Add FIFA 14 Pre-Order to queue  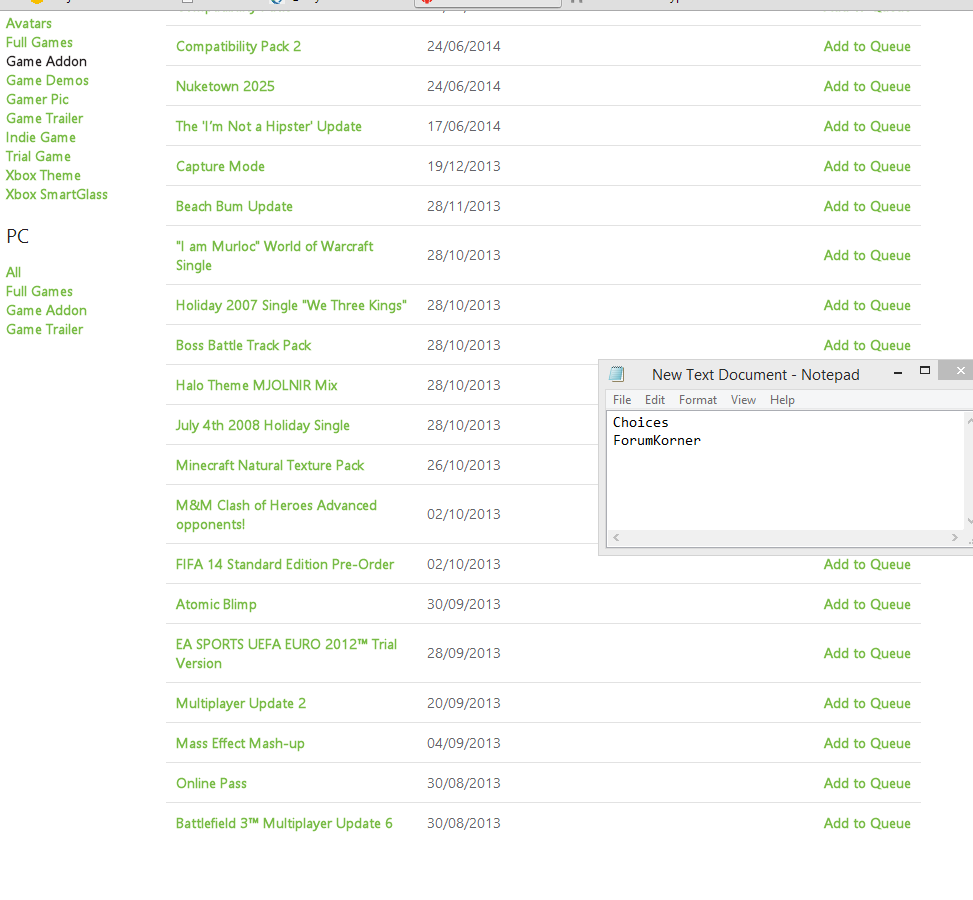(867, 565)
